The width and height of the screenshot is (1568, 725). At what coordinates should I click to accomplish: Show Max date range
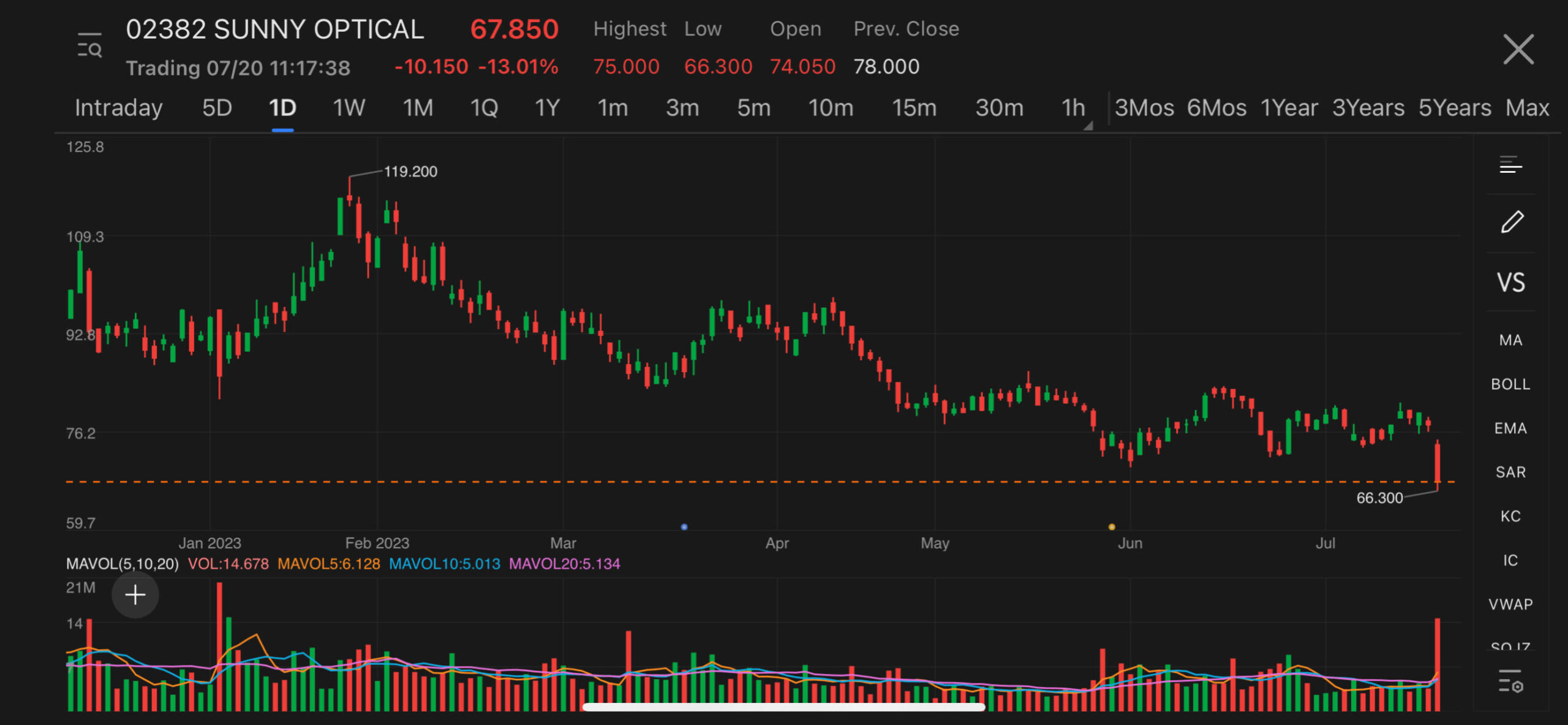(1528, 108)
